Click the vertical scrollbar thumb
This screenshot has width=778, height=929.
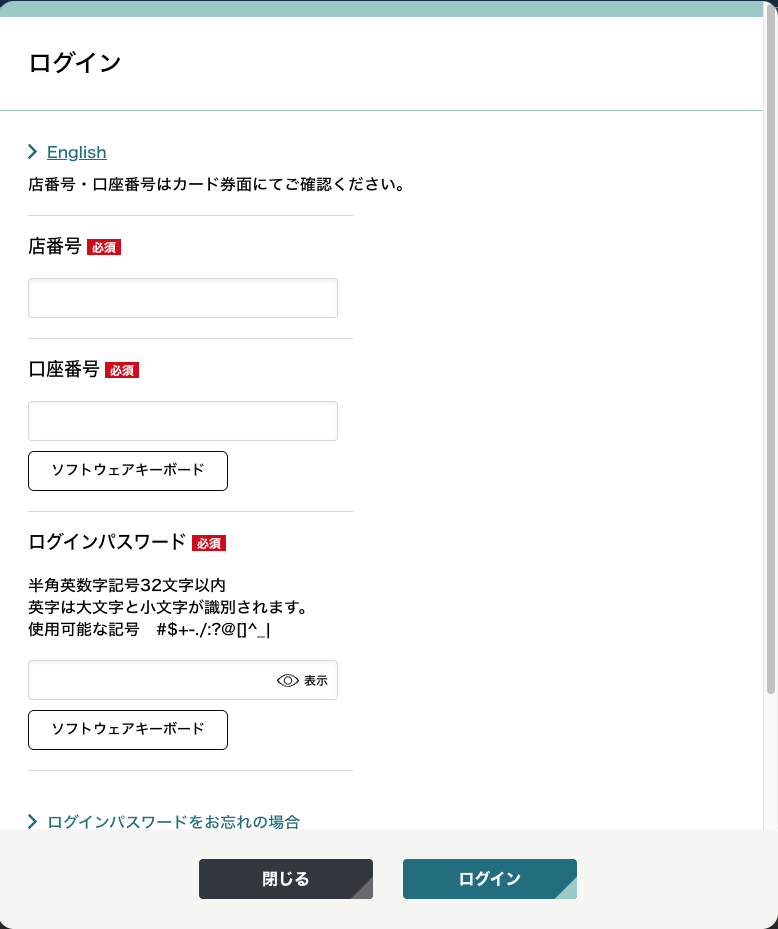(771, 350)
